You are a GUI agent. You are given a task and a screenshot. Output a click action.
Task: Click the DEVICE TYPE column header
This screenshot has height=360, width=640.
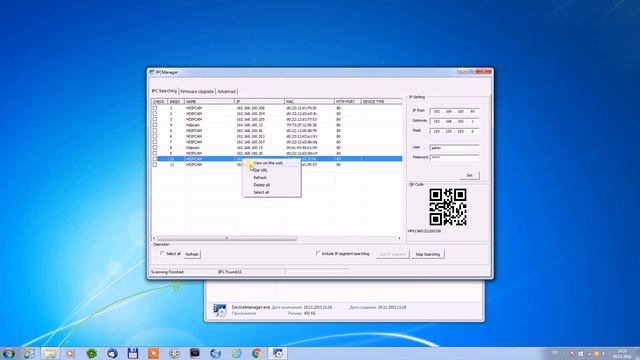(381, 101)
